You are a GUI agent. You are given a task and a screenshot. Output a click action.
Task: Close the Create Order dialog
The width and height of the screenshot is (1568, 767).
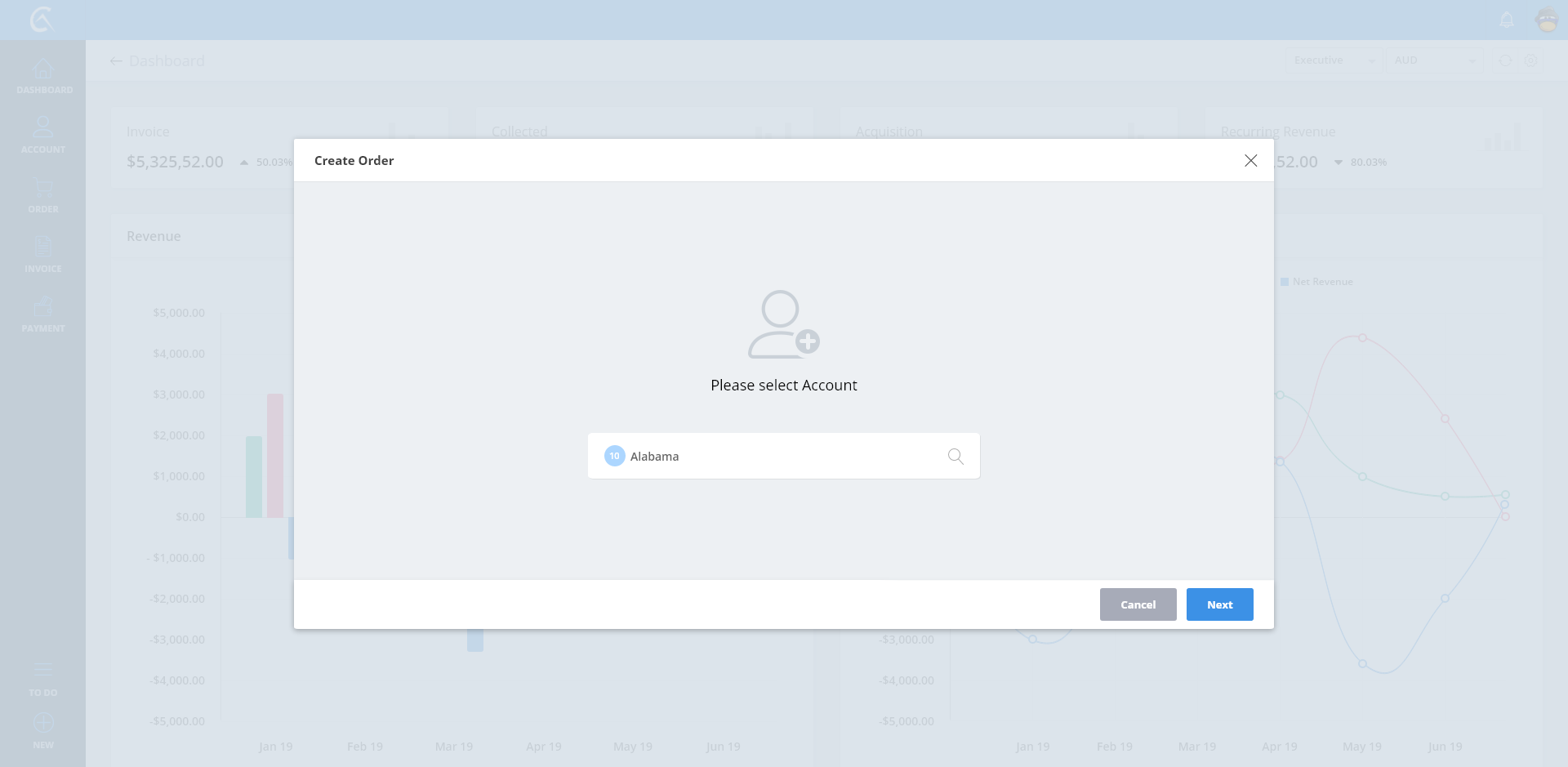click(x=1250, y=161)
